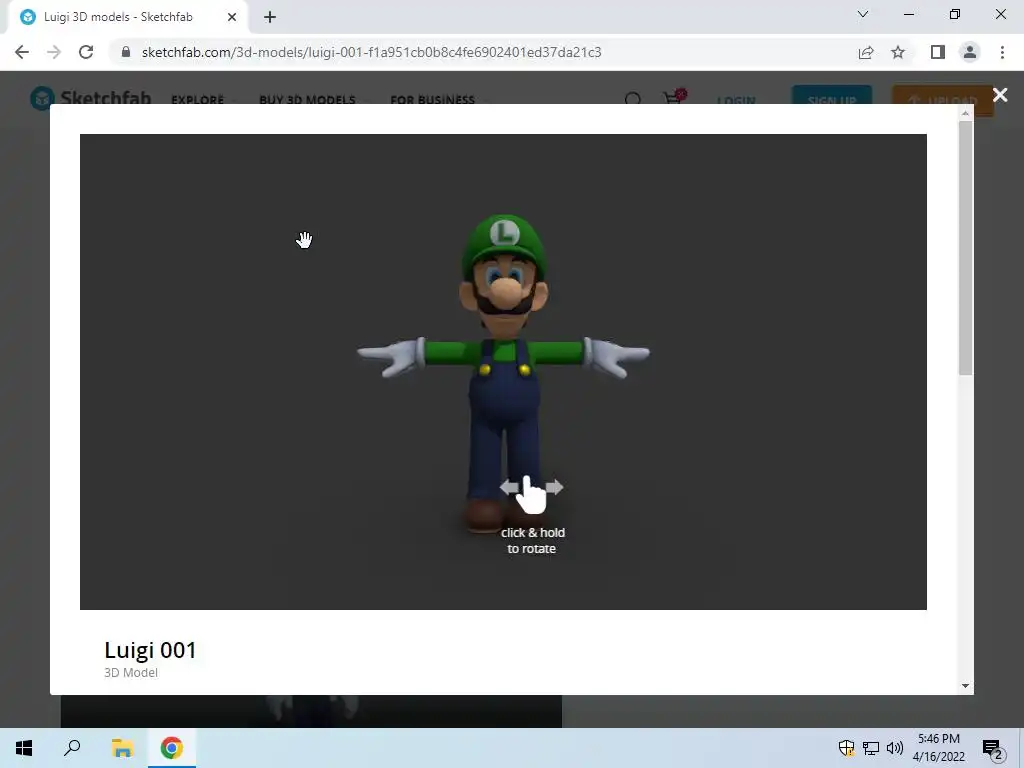Click the 3D Model subtitle text
Screen dimensions: 1024x768
click(x=131, y=673)
